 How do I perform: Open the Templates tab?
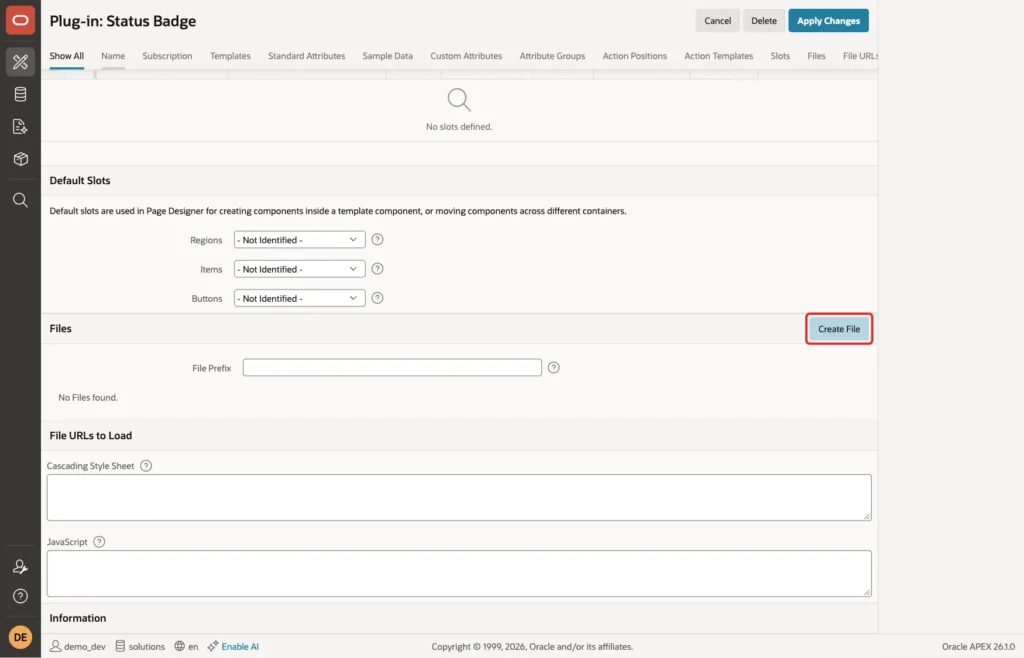(230, 56)
